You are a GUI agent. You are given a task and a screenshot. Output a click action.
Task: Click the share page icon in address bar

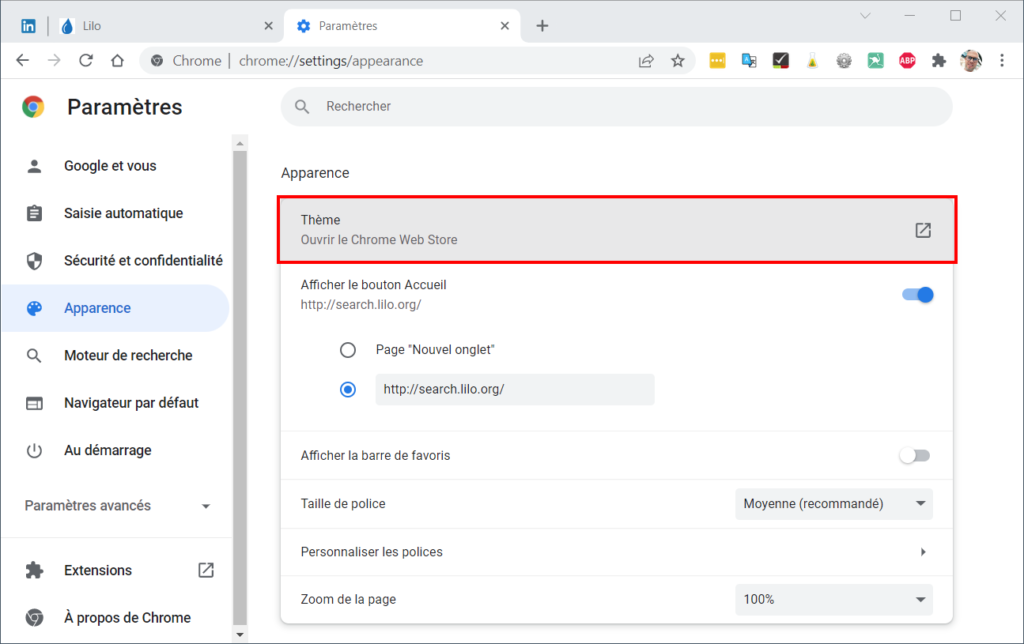[x=646, y=61]
